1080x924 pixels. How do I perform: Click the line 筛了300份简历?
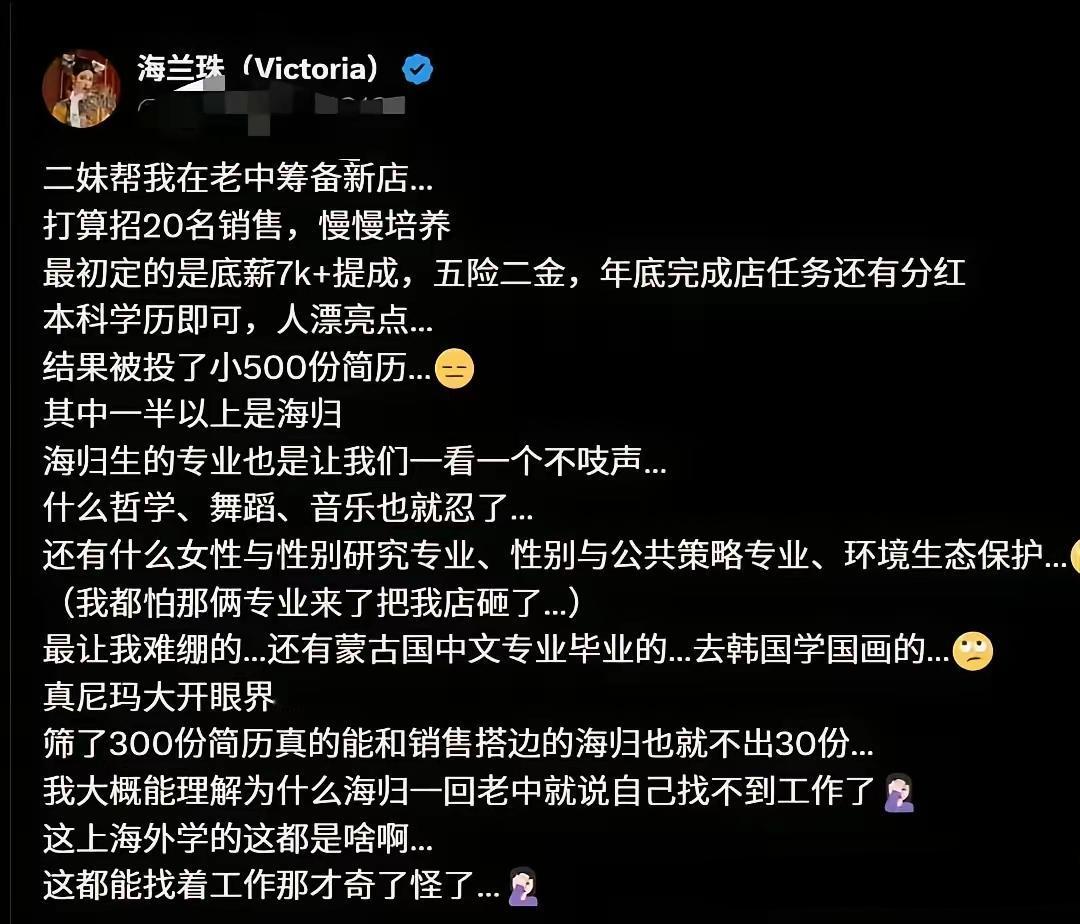click(458, 744)
